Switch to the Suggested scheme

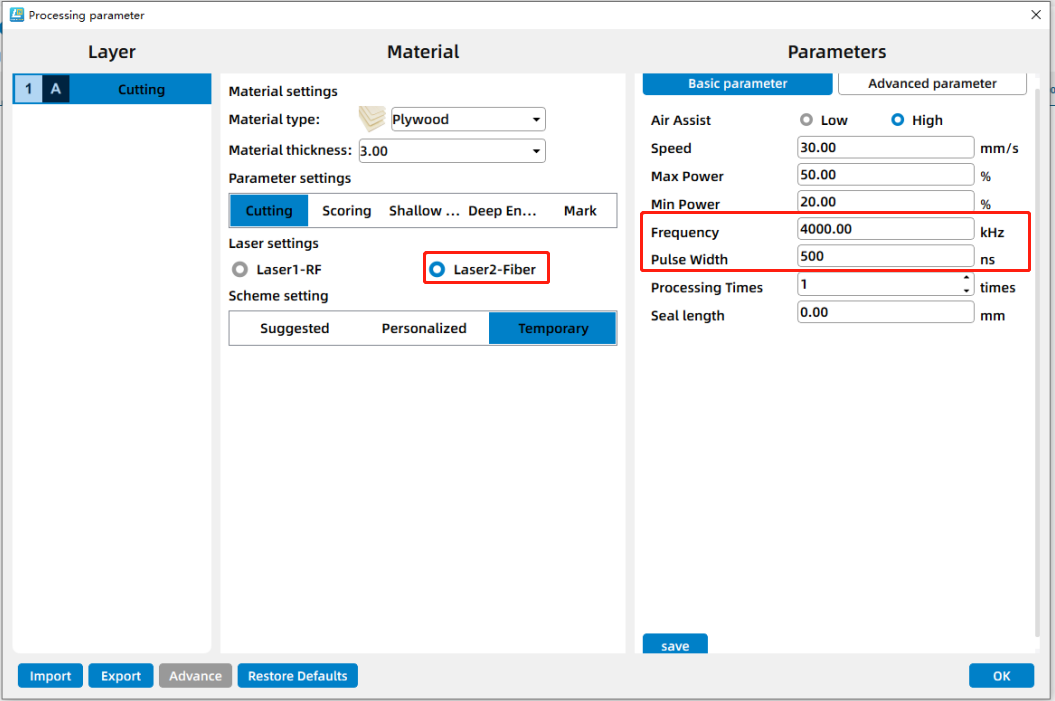point(294,328)
